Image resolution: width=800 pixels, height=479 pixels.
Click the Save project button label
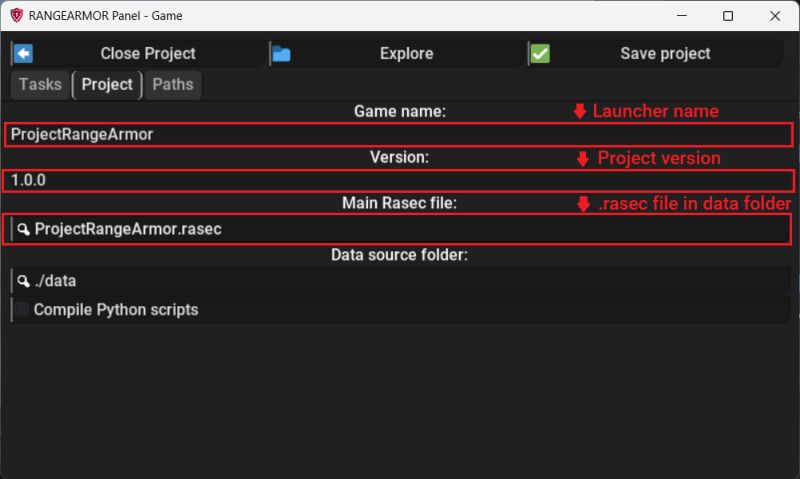(x=665, y=54)
